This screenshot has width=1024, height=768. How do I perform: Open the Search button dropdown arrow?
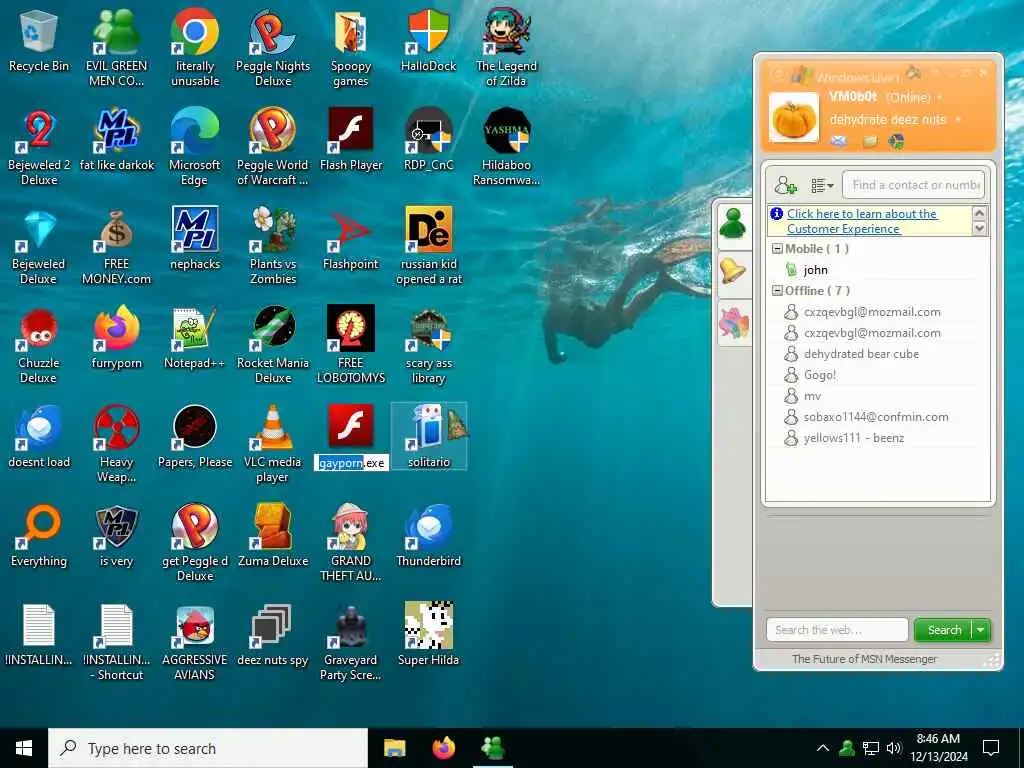981,630
